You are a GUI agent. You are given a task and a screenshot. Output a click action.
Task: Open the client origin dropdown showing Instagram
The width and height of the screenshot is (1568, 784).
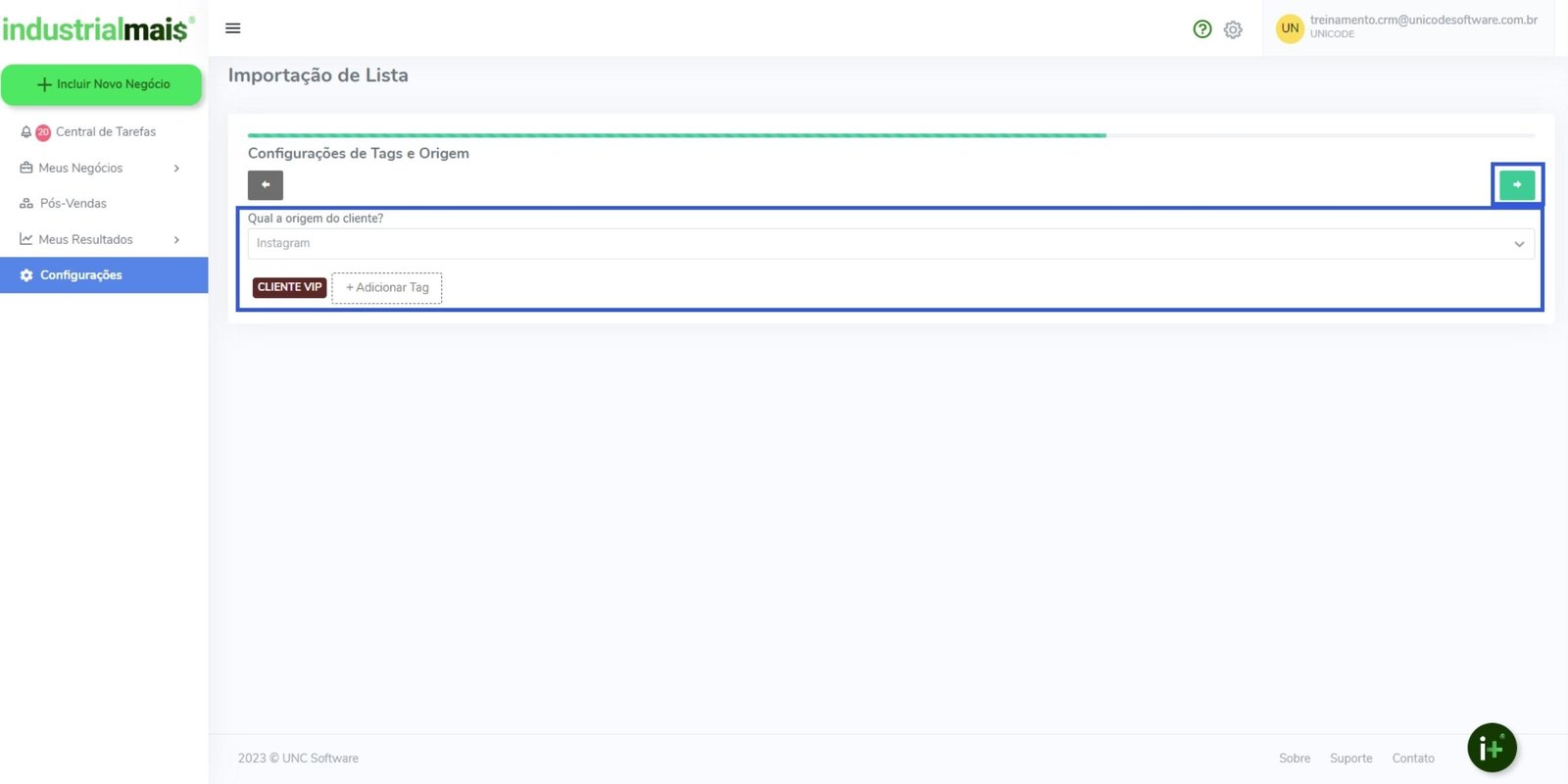click(x=890, y=244)
